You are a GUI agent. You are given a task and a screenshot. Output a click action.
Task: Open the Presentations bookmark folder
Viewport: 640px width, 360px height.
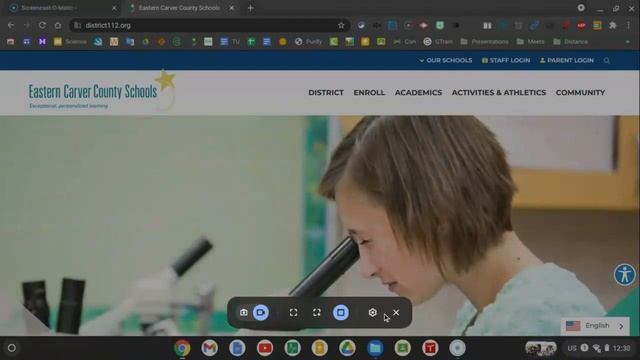coord(484,42)
